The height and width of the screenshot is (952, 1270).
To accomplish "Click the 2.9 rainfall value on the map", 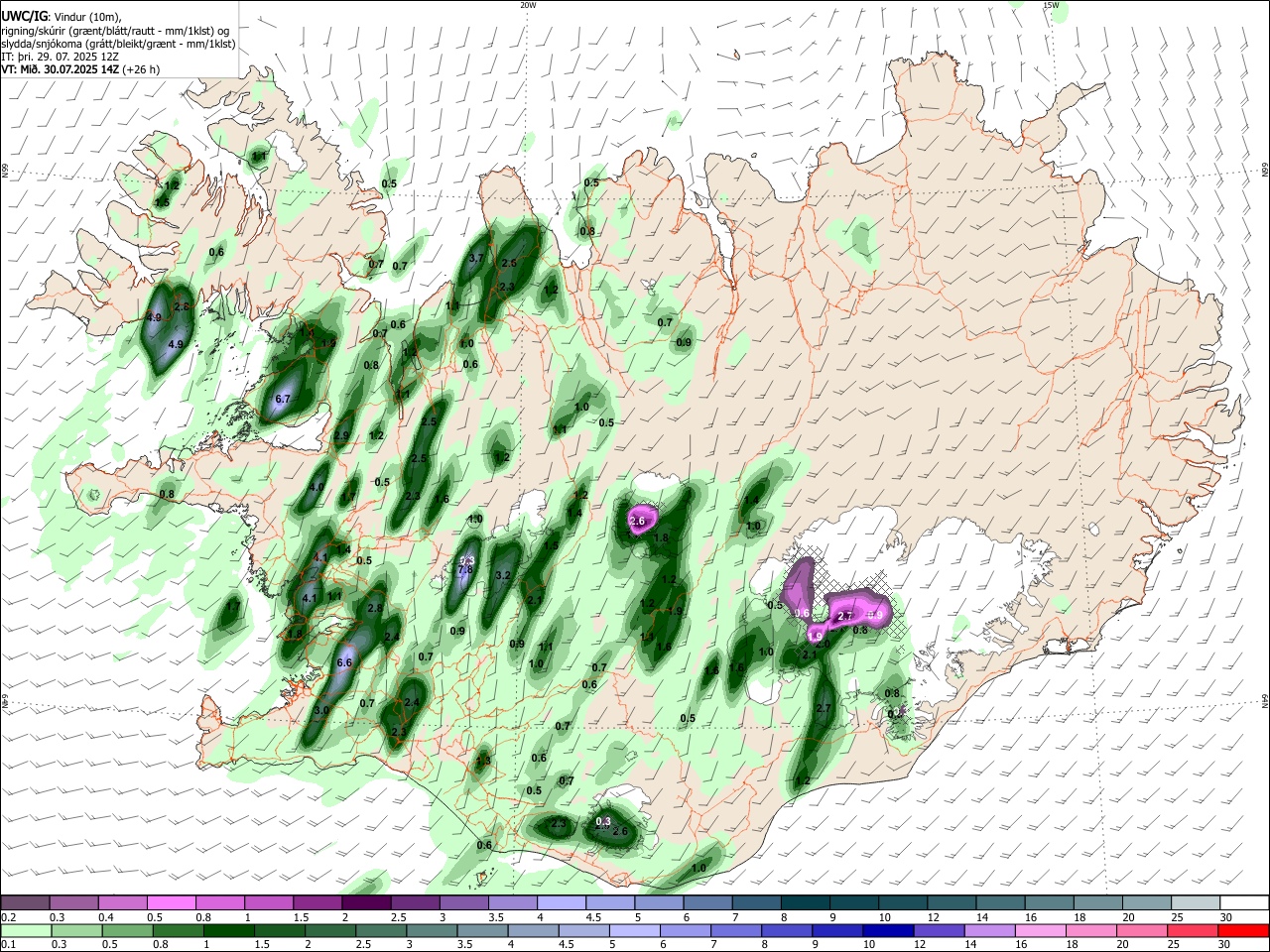I will pyautogui.click(x=341, y=435).
